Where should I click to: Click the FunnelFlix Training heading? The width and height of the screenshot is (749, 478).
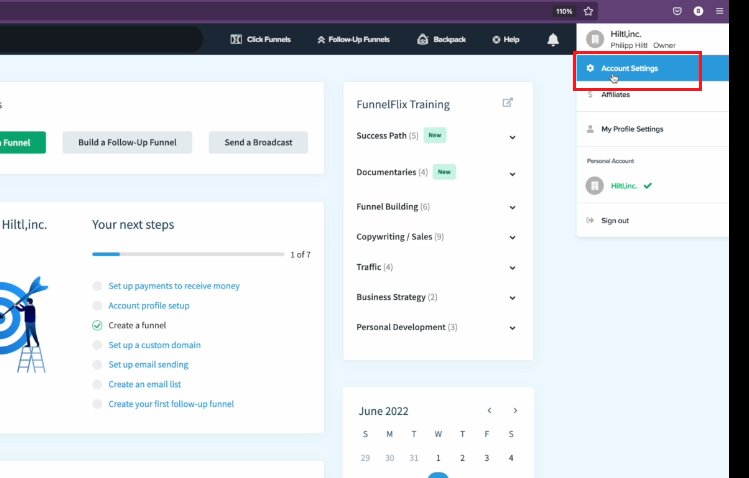[403, 105]
